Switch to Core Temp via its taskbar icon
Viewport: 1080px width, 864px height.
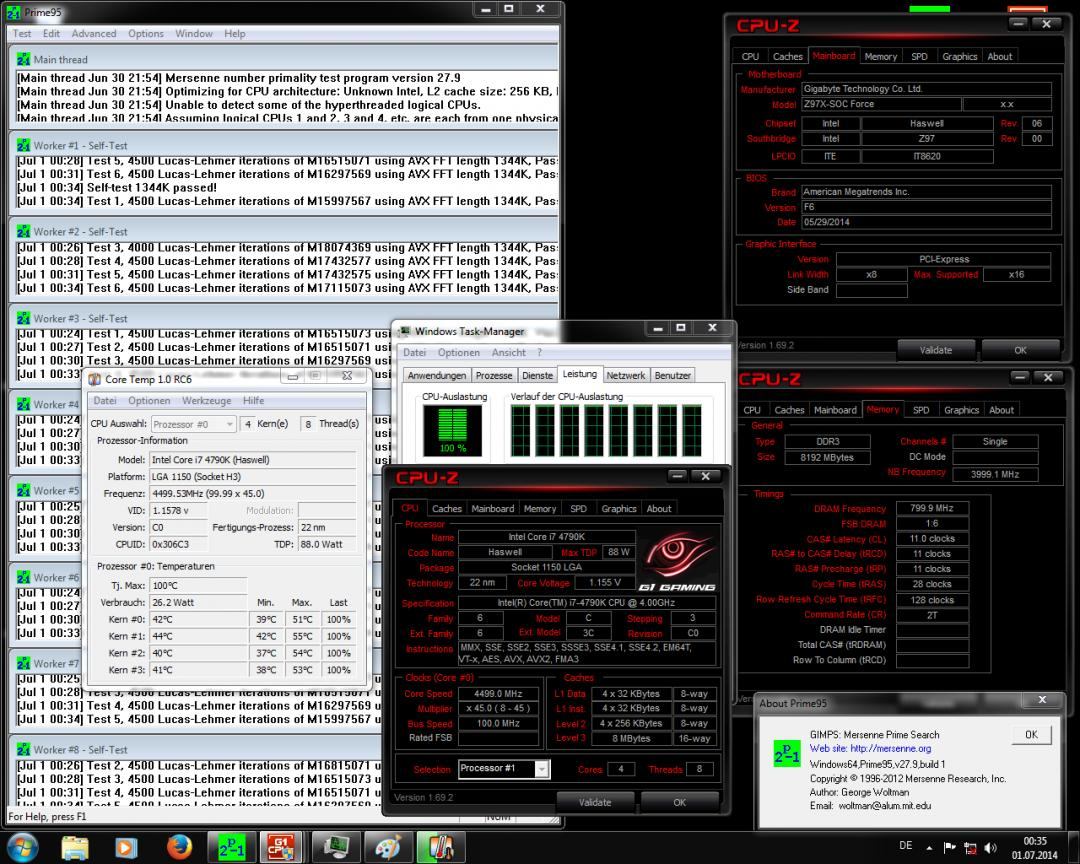pos(441,847)
